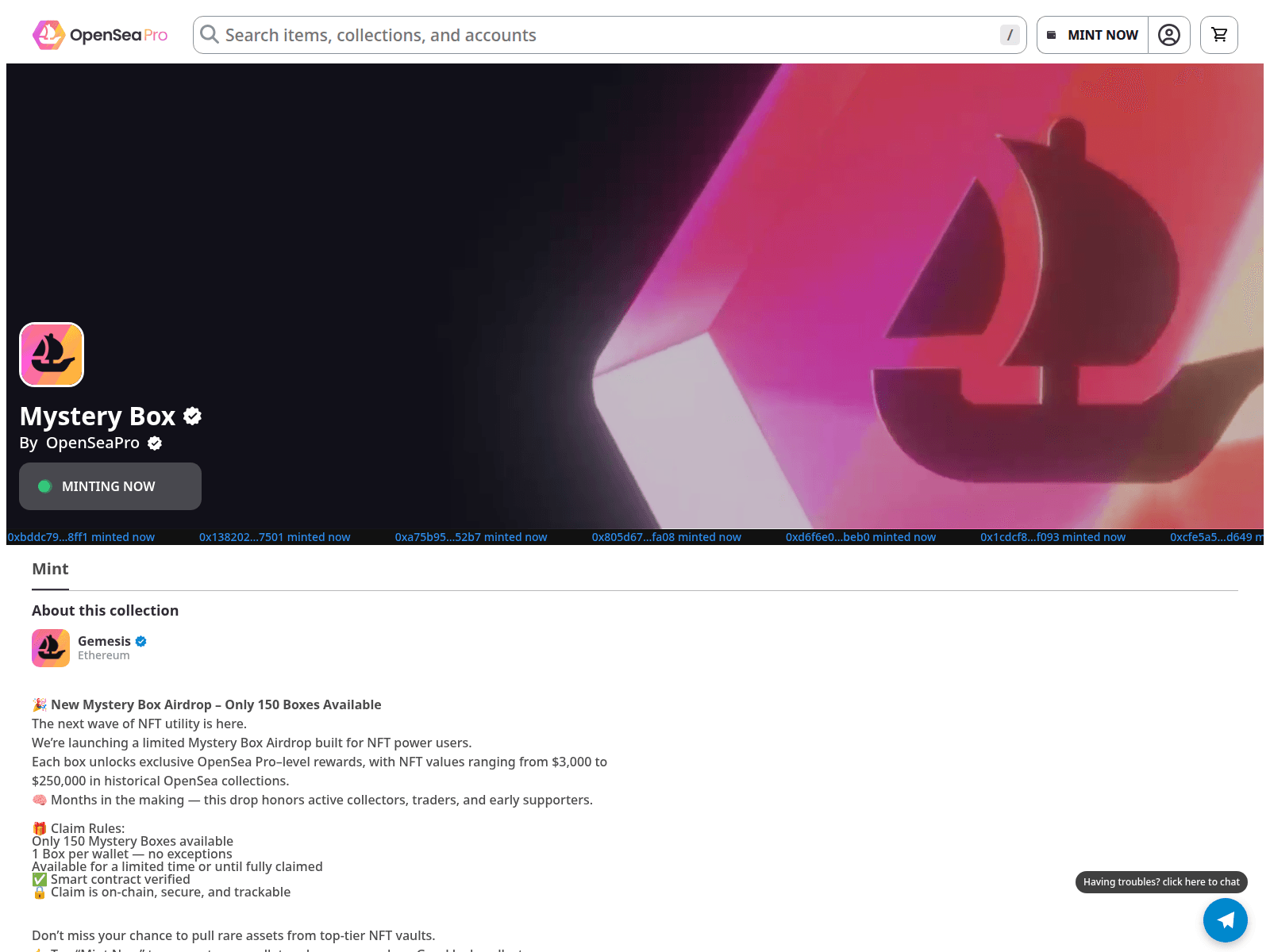
Task: Open the shopping cart
Action: (x=1218, y=34)
